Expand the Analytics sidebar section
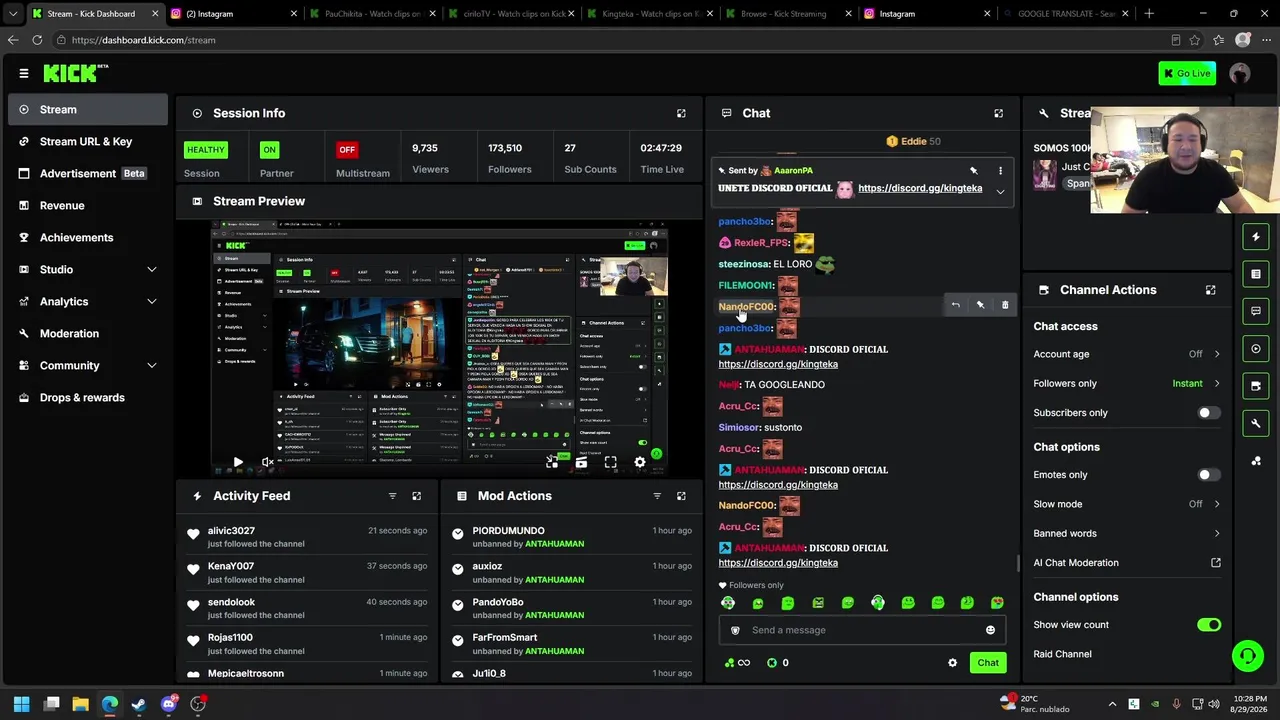1280x720 pixels. [88, 302]
